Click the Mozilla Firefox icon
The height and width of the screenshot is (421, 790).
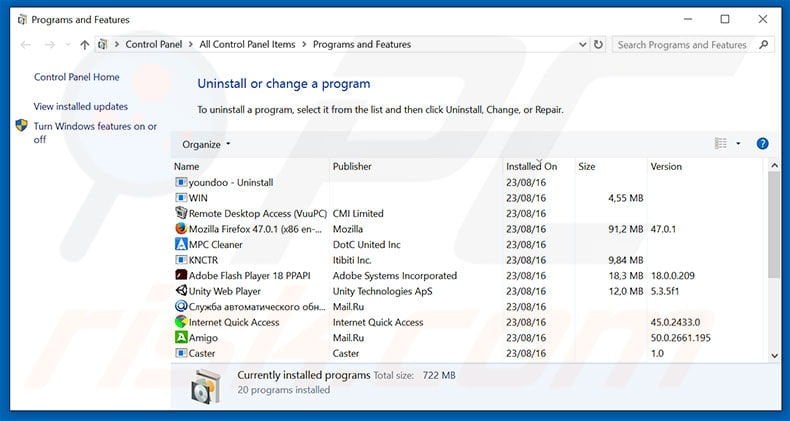(x=181, y=229)
